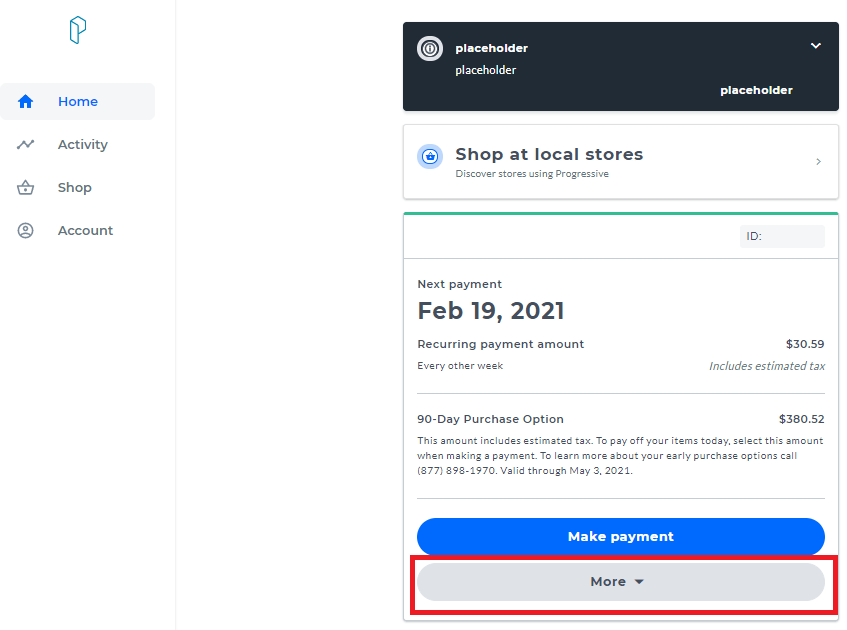This screenshot has height=630, width=847.
Task: Open the More dropdown below Make payment
Action: point(620,582)
